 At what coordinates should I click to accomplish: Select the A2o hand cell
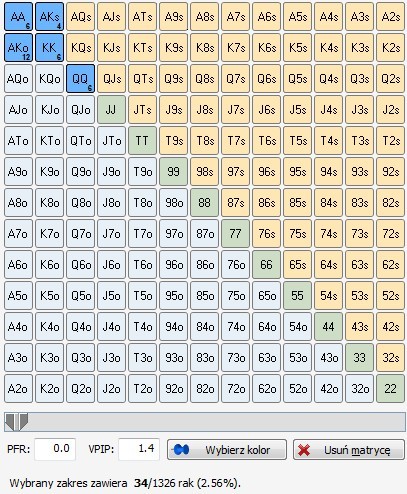click(x=18, y=389)
